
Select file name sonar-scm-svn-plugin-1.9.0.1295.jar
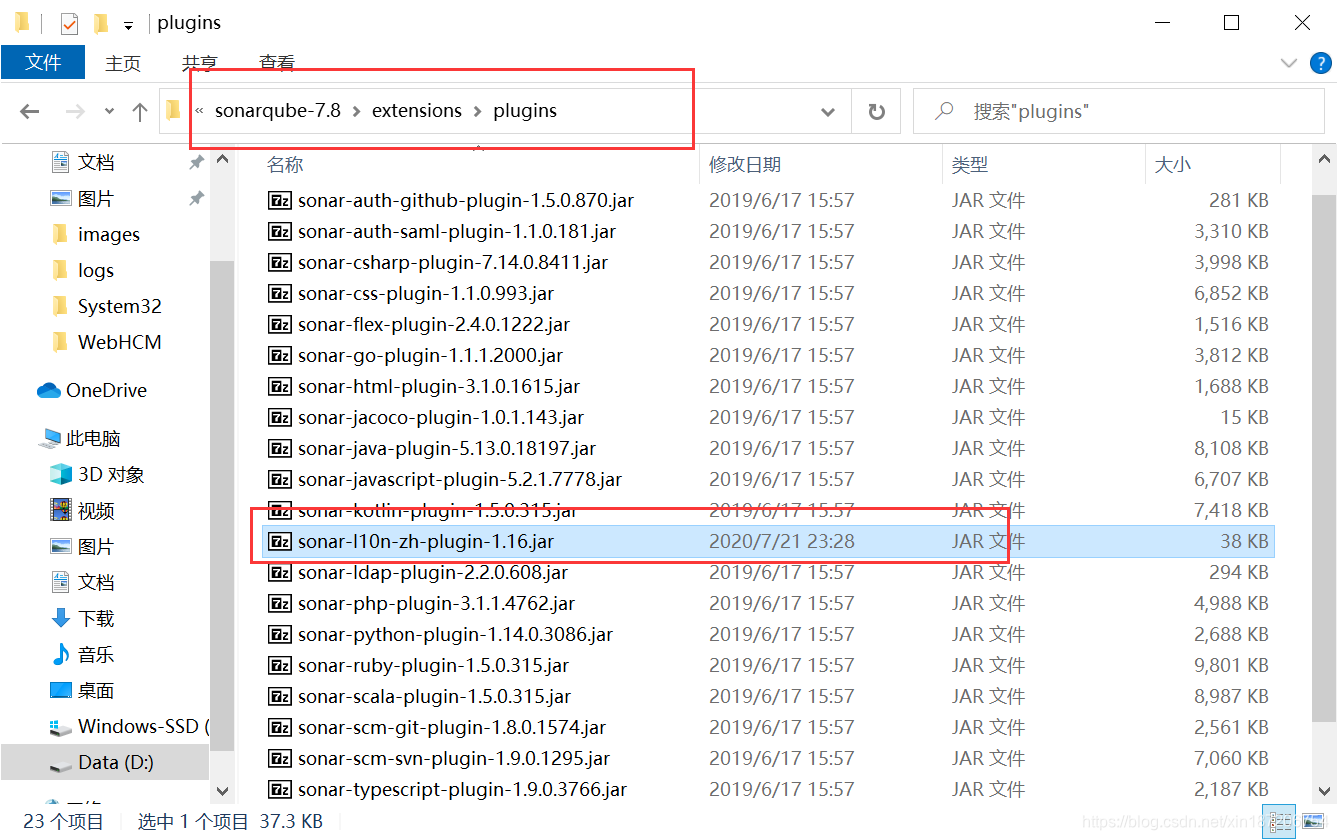[454, 758]
